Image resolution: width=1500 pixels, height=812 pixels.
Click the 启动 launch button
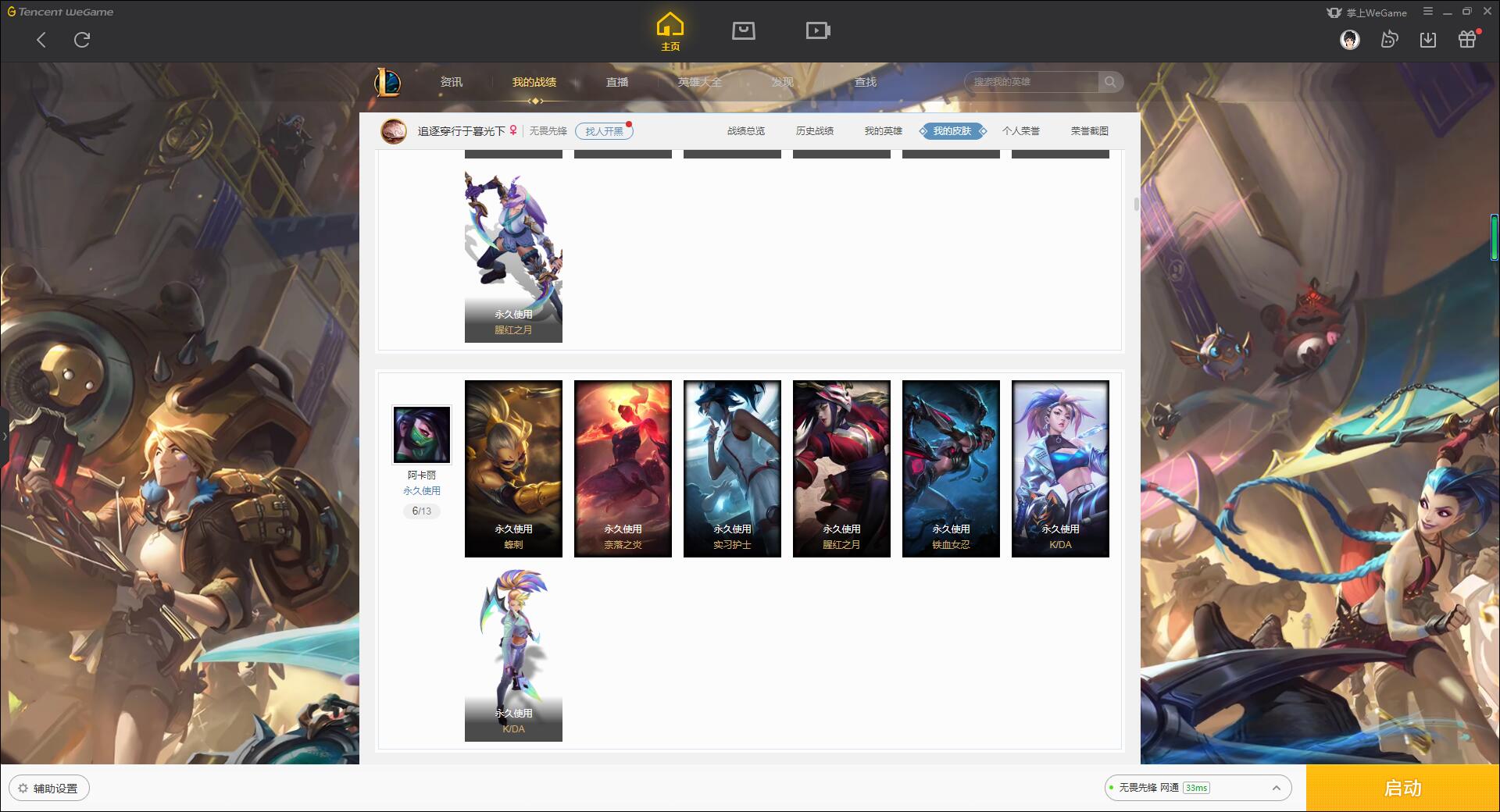pyautogui.click(x=1402, y=788)
